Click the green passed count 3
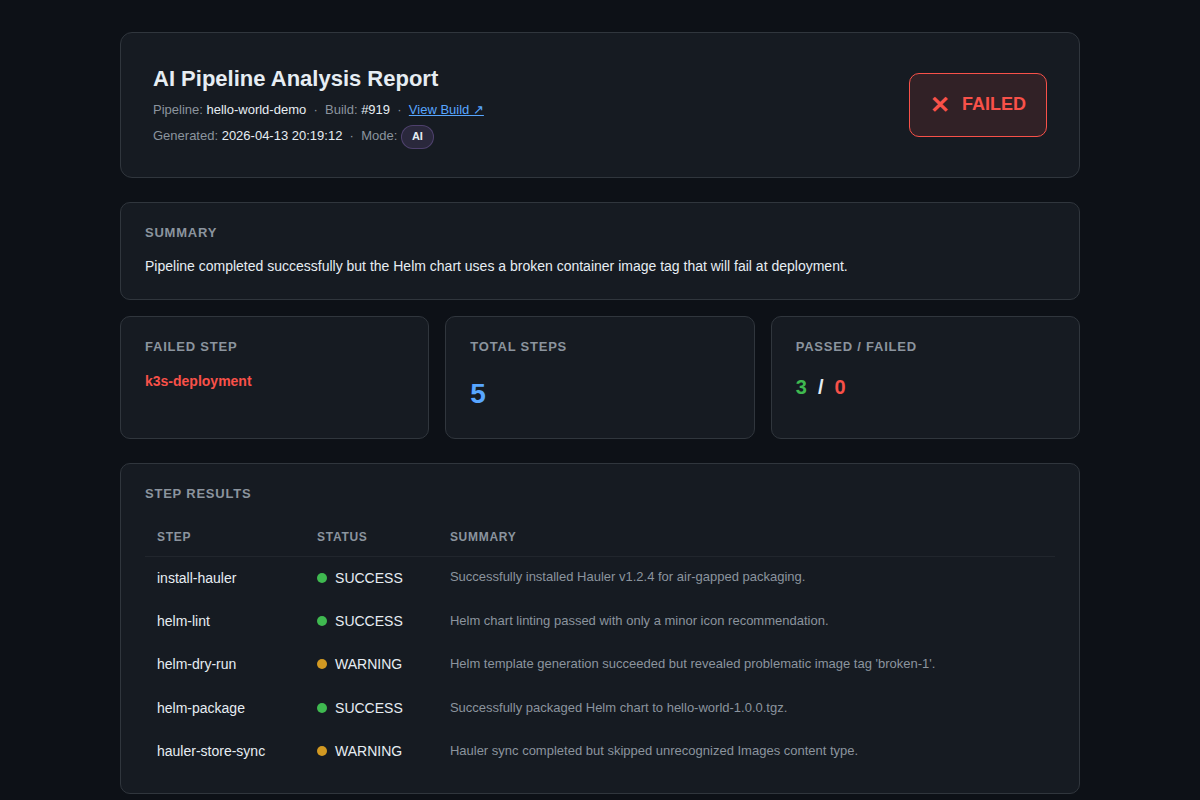 click(x=801, y=387)
